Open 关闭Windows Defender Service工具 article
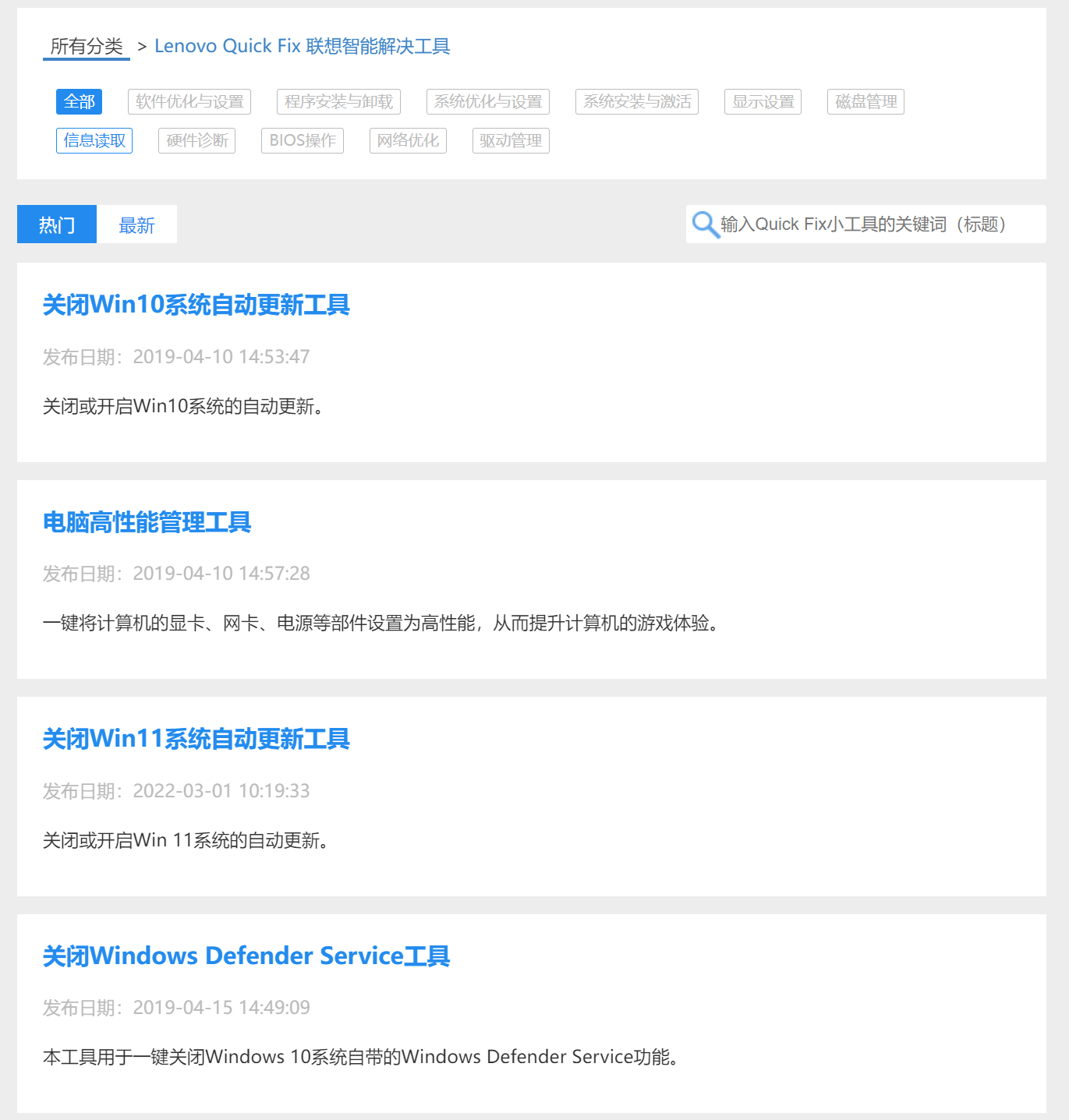Viewport: 1069px width, 1120px height. [x=246, y=956]
